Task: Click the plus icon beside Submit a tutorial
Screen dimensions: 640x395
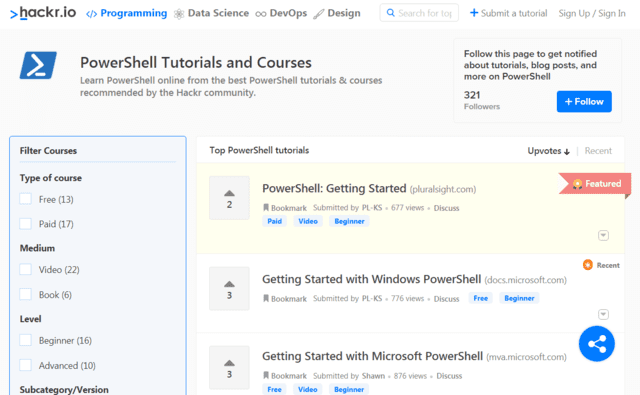Action: pos(474,13)
